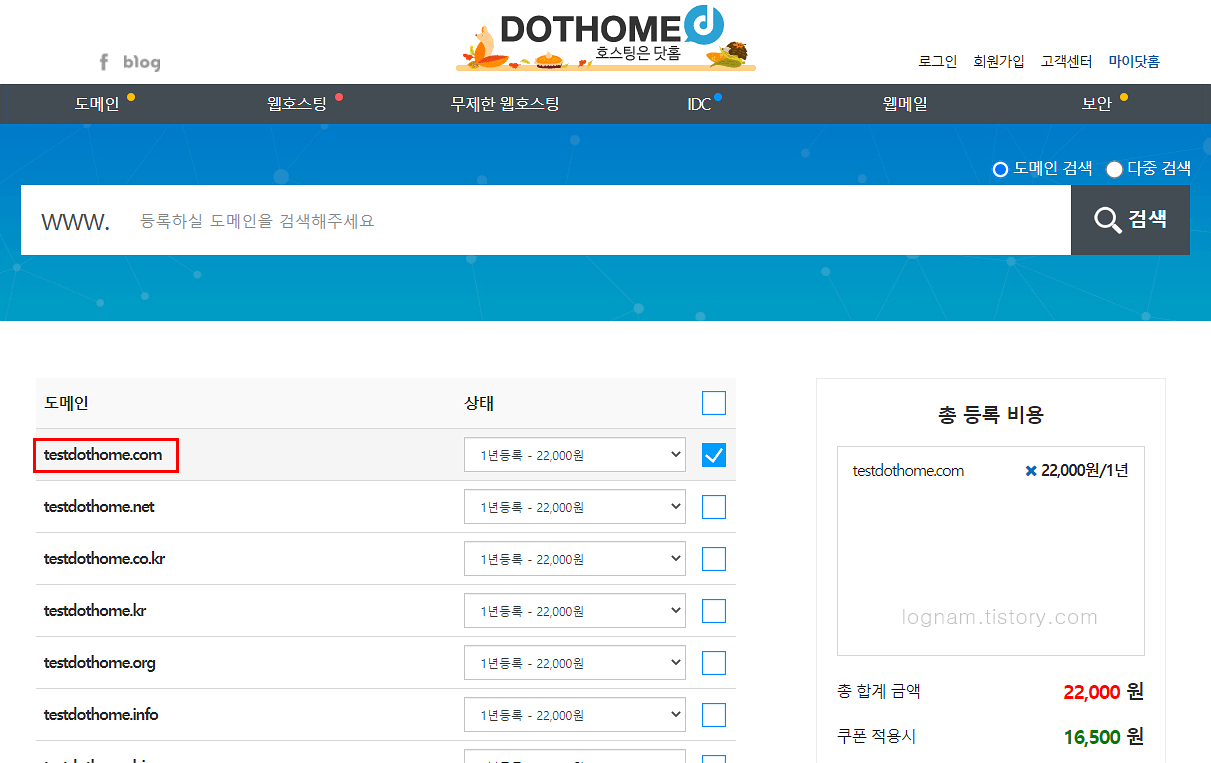The image size is (1211, 763).
Task: Click the testdothome.info domain name
Action: (101, 715)
